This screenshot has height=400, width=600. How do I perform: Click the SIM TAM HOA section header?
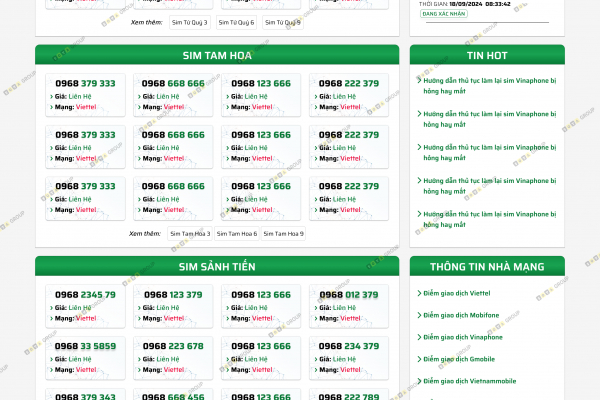click(x=217, y=55)
